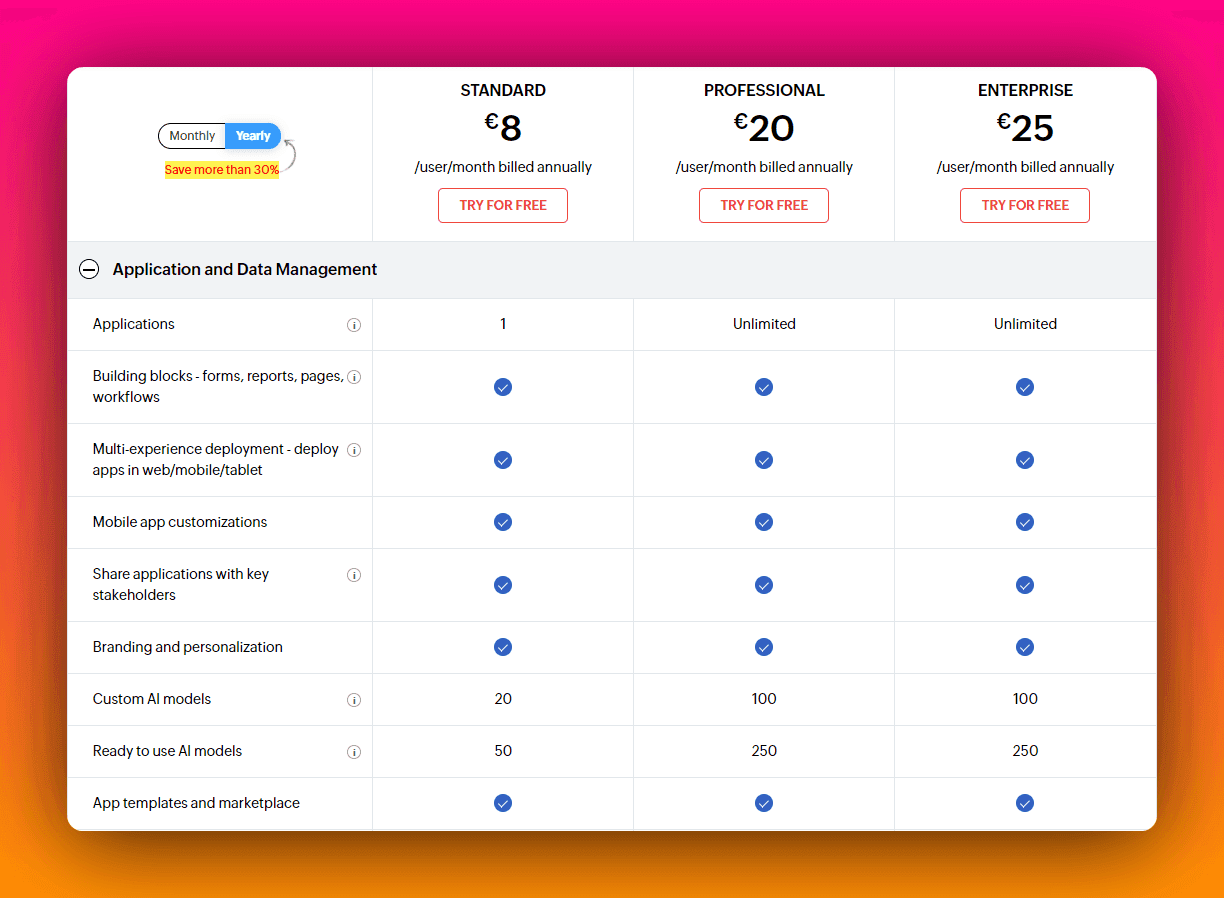Click Standard checkmark for Mobile app customizations
This screenshot has height=898, width=1224.
click(x=503, y=522)
